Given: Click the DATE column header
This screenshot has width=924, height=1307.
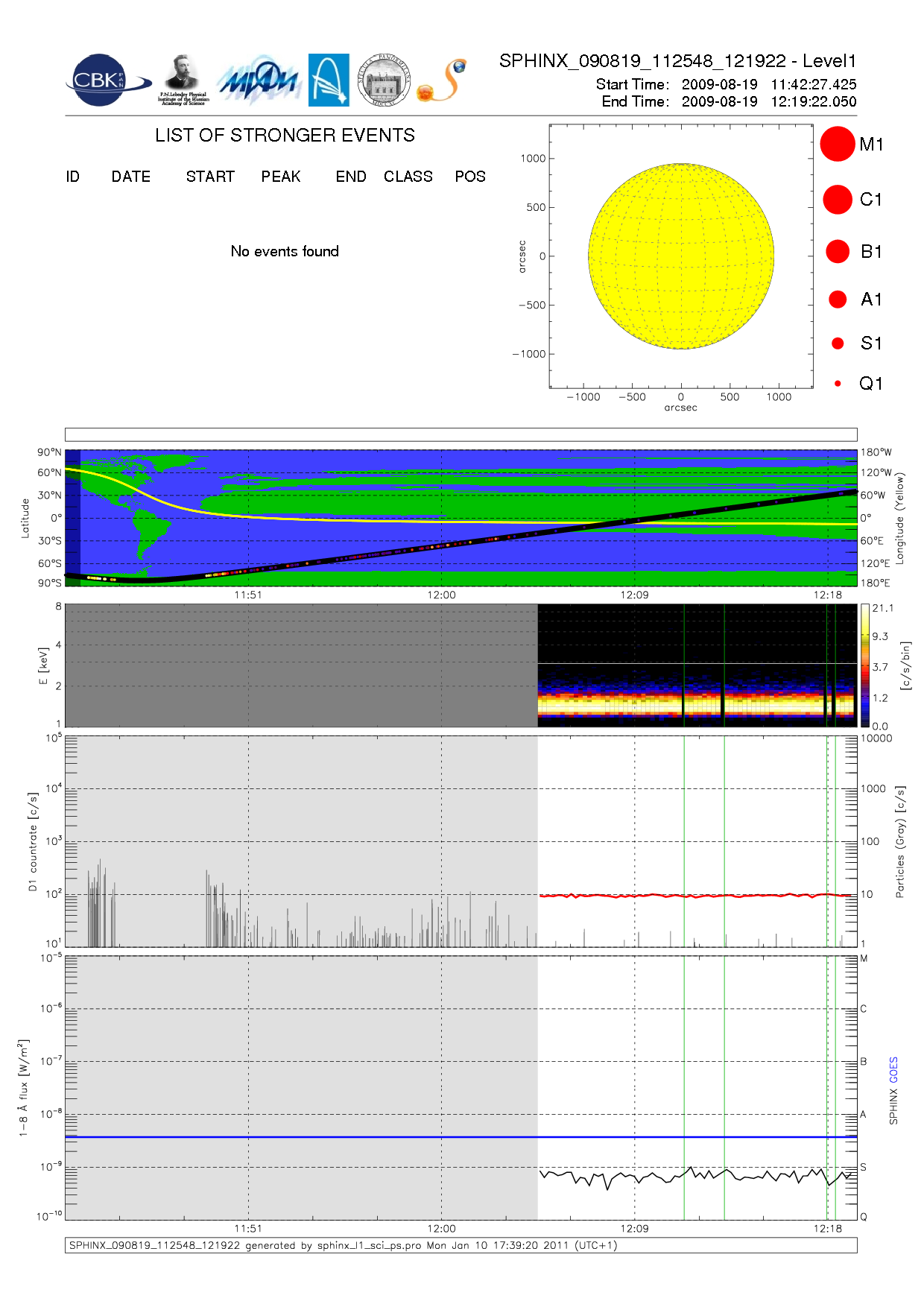Looking at the screenshot, I should (x=131, y=177).
